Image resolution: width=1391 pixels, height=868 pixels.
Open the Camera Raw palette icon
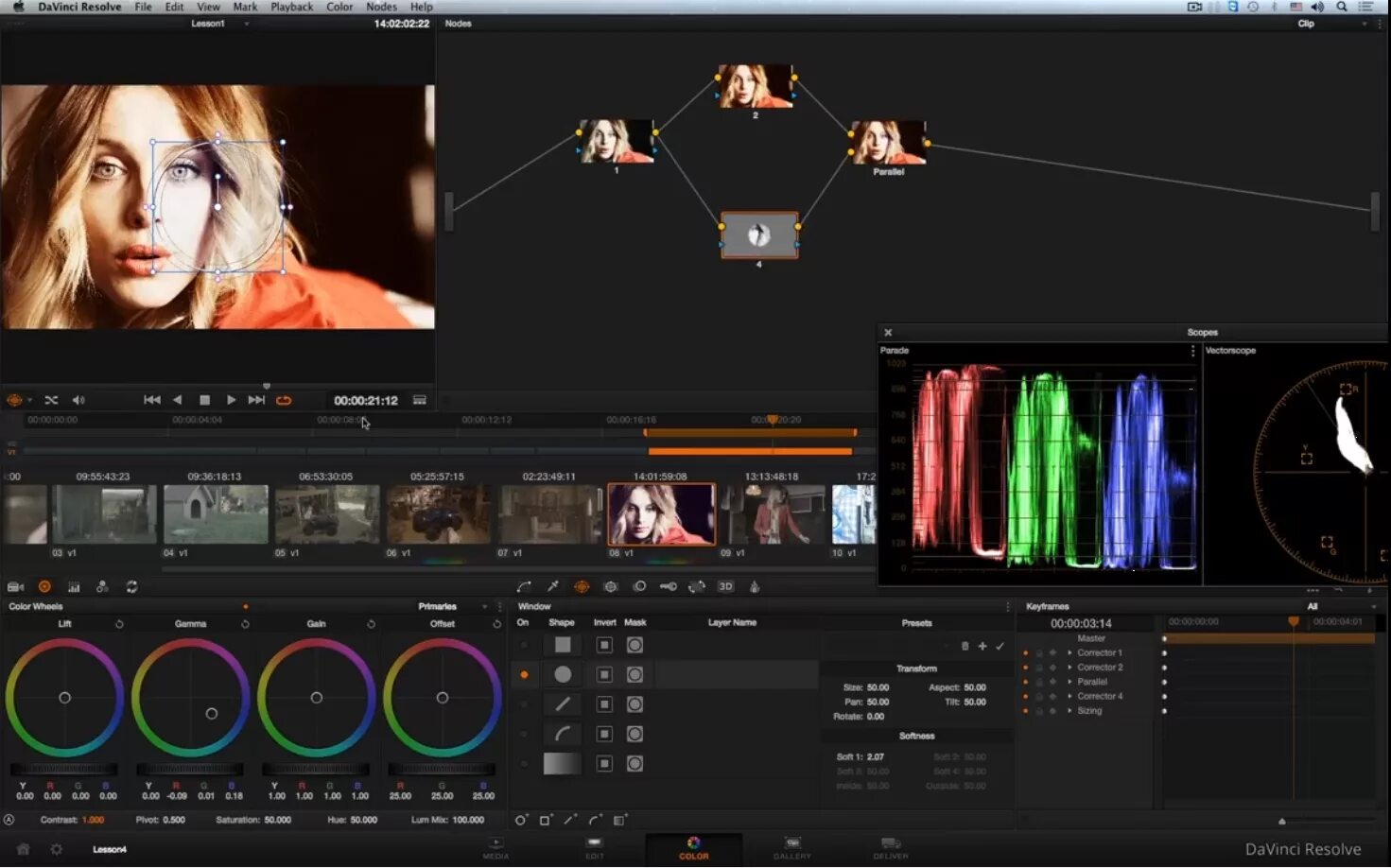pyautogui.click(x=15, y=587)
